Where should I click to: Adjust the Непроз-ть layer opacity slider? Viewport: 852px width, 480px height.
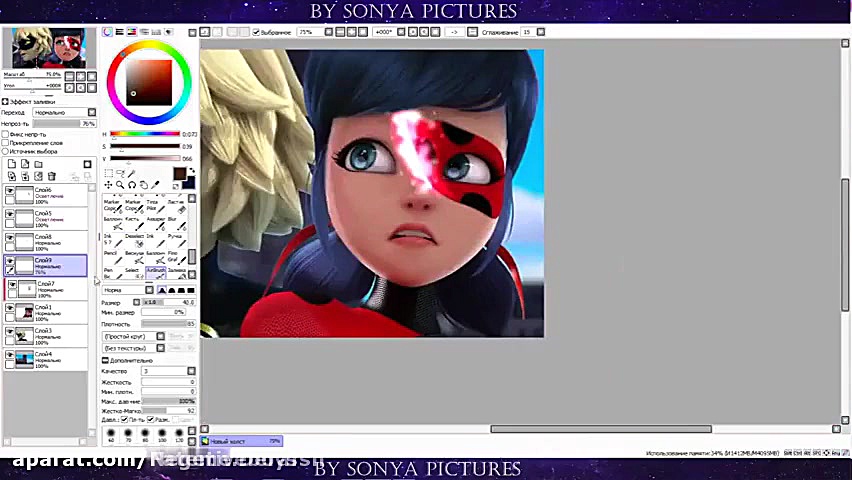(x=64, y=123)
